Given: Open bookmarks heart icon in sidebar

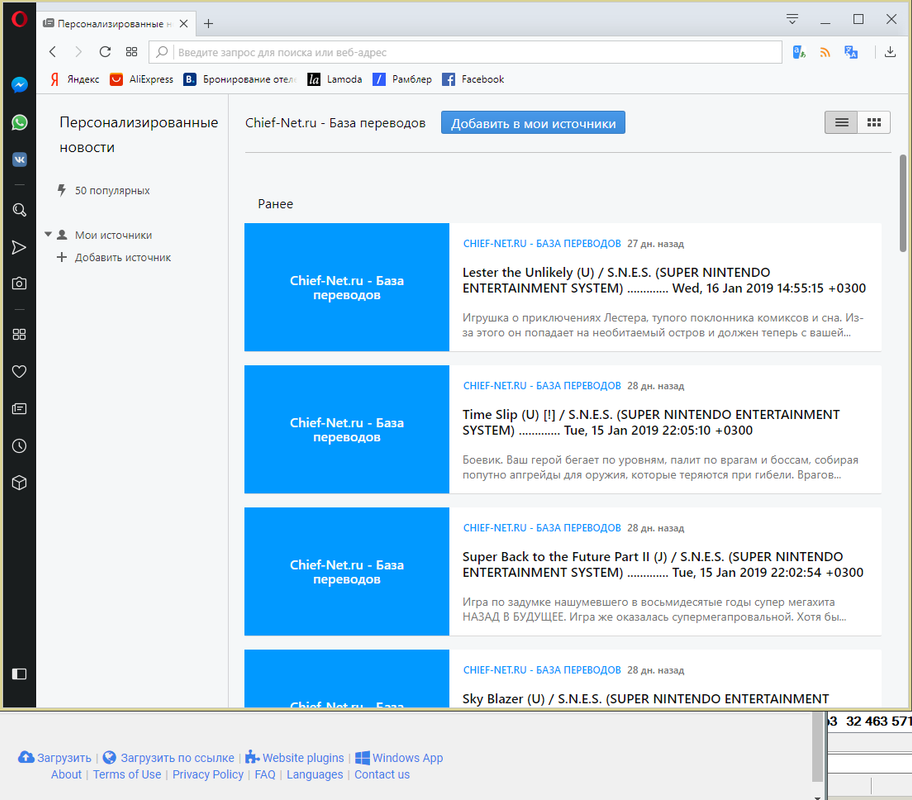Looking at the screenshot, I should point(19,371).
